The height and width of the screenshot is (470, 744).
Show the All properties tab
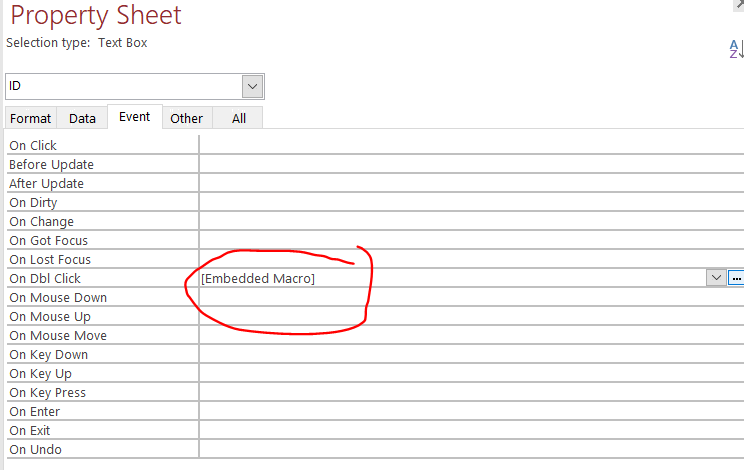tap(238, 118)
